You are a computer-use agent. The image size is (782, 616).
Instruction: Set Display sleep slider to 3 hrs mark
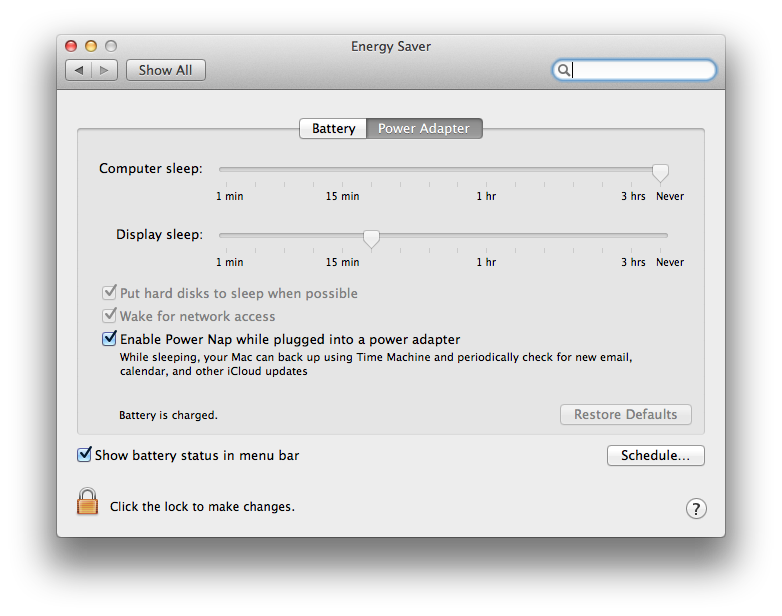pos(631,235)
